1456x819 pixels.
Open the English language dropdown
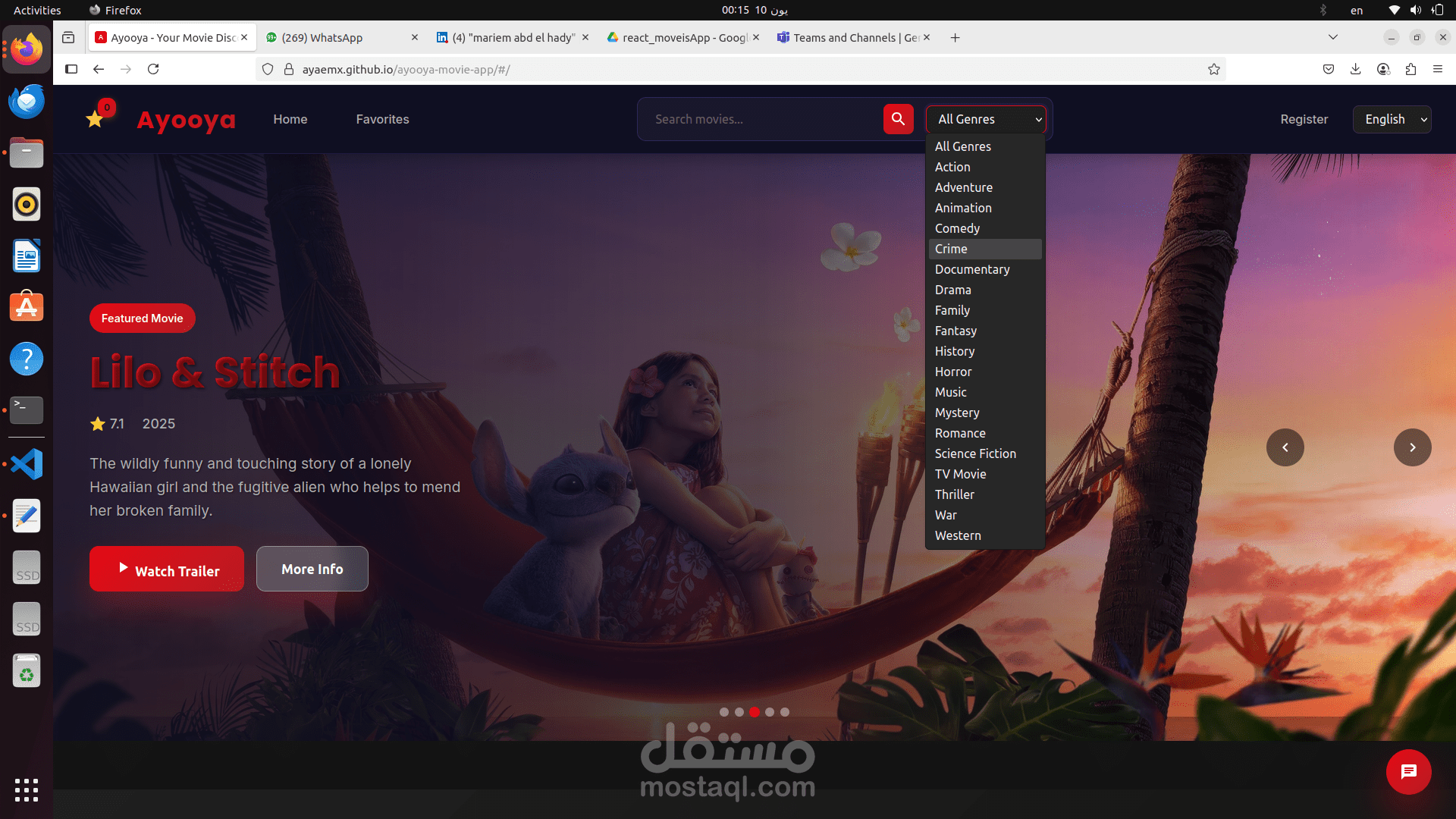coord(1392,119)
